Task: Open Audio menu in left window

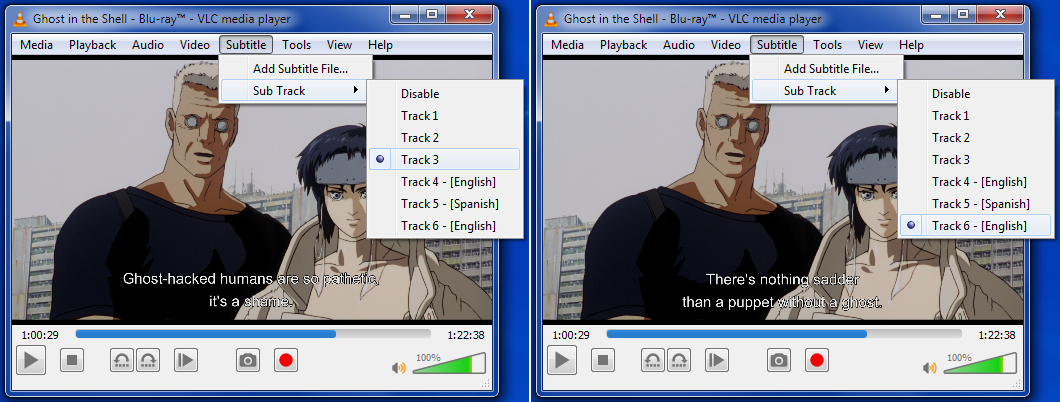Action: (x=148, y=45)
